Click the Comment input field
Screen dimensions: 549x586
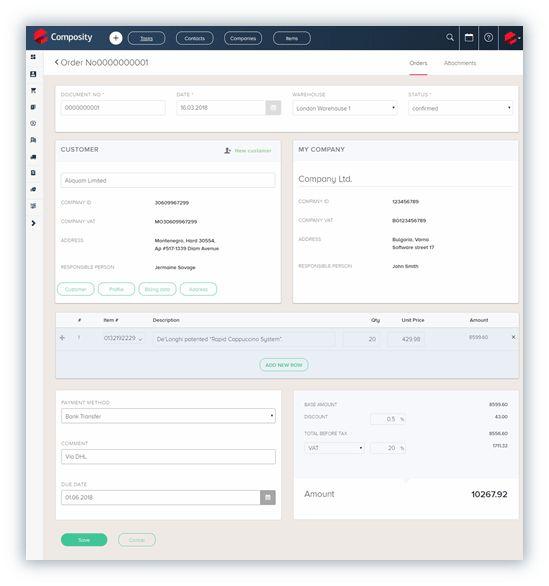pyautogui.click(x=168, y=457)
